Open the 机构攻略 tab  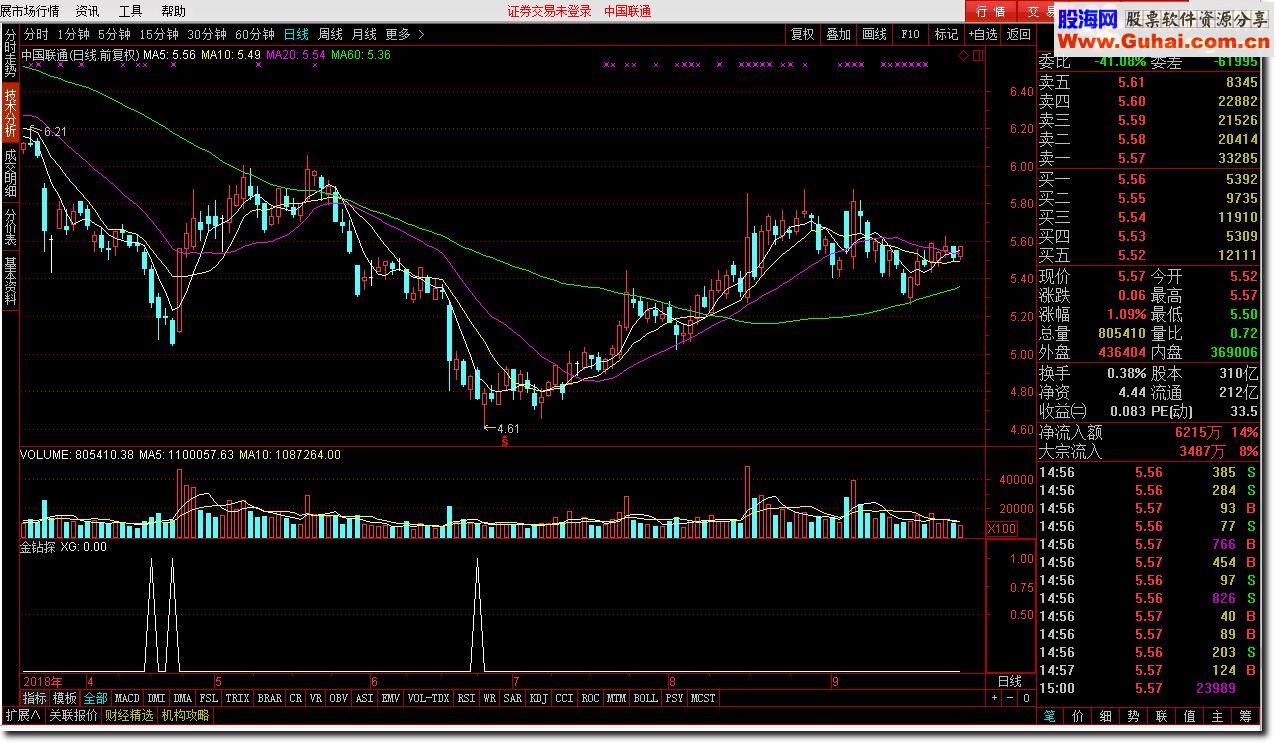(186, 715)
